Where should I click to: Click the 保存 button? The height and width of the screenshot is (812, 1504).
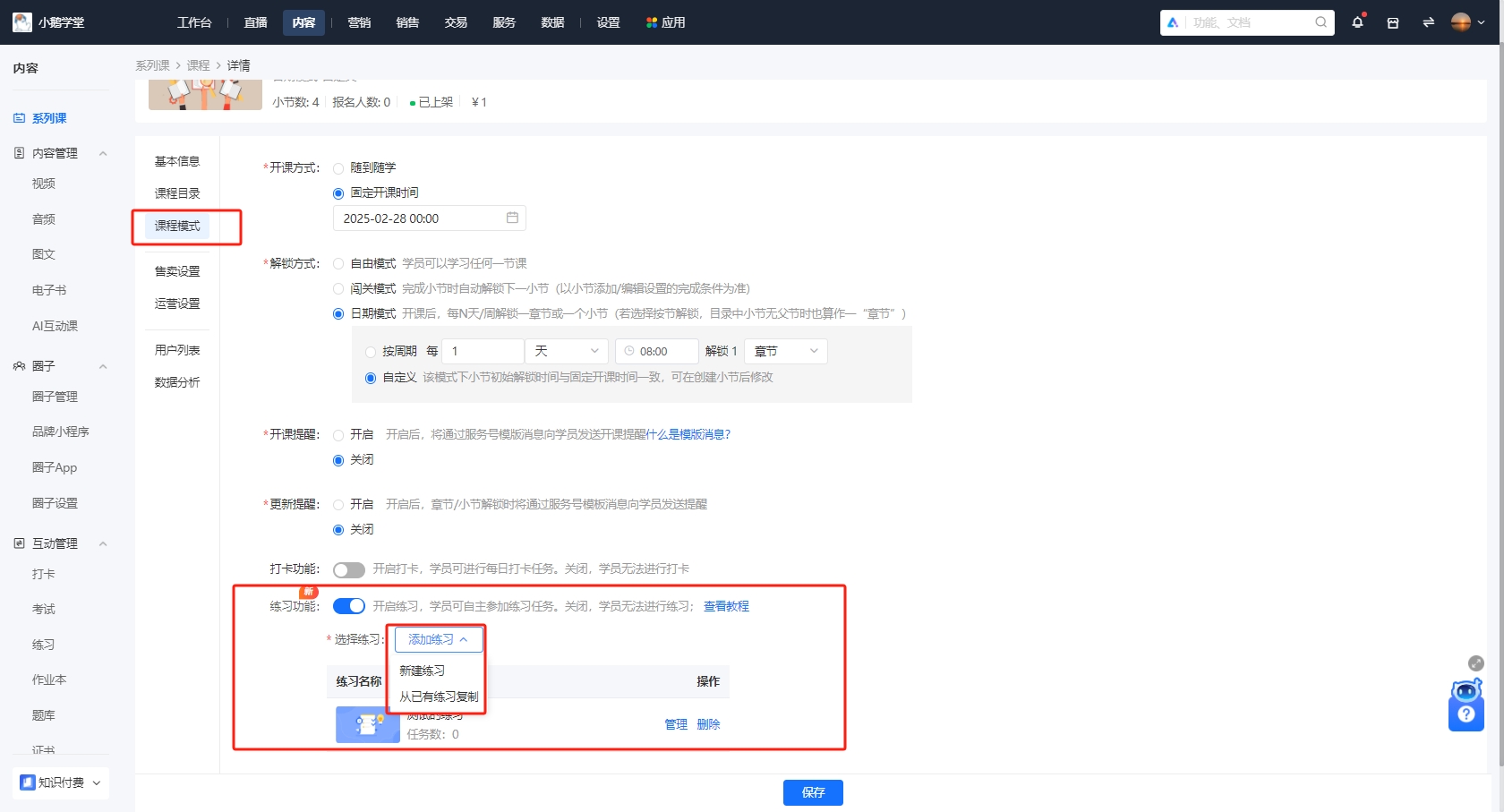(812, 792)
